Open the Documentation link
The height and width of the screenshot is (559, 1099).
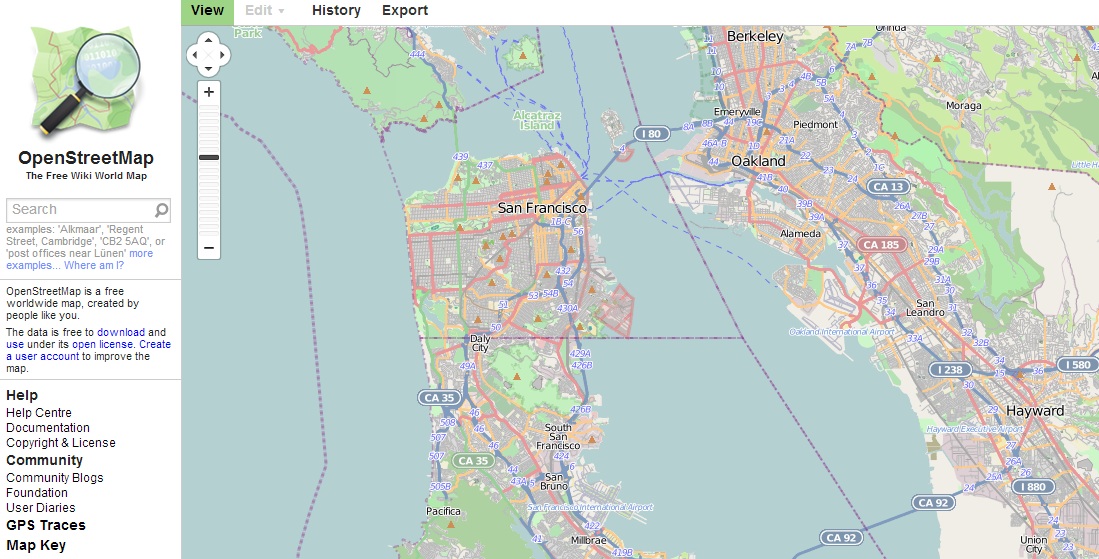point(48,427)
